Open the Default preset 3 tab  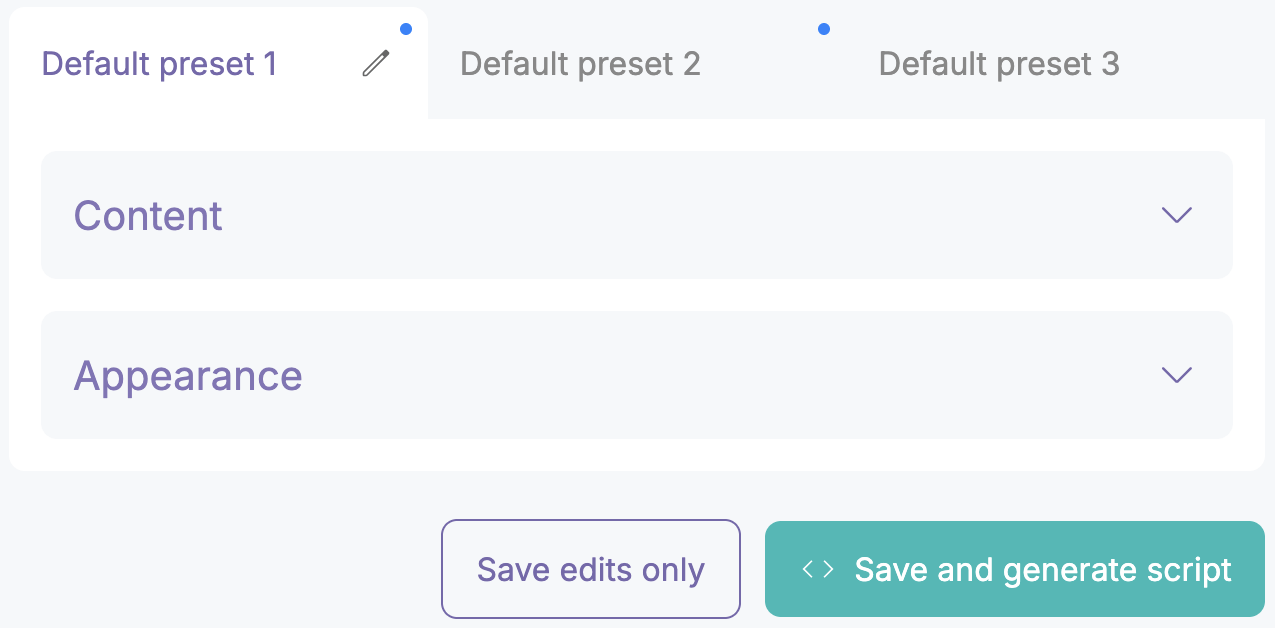click(x=998, y=63)
